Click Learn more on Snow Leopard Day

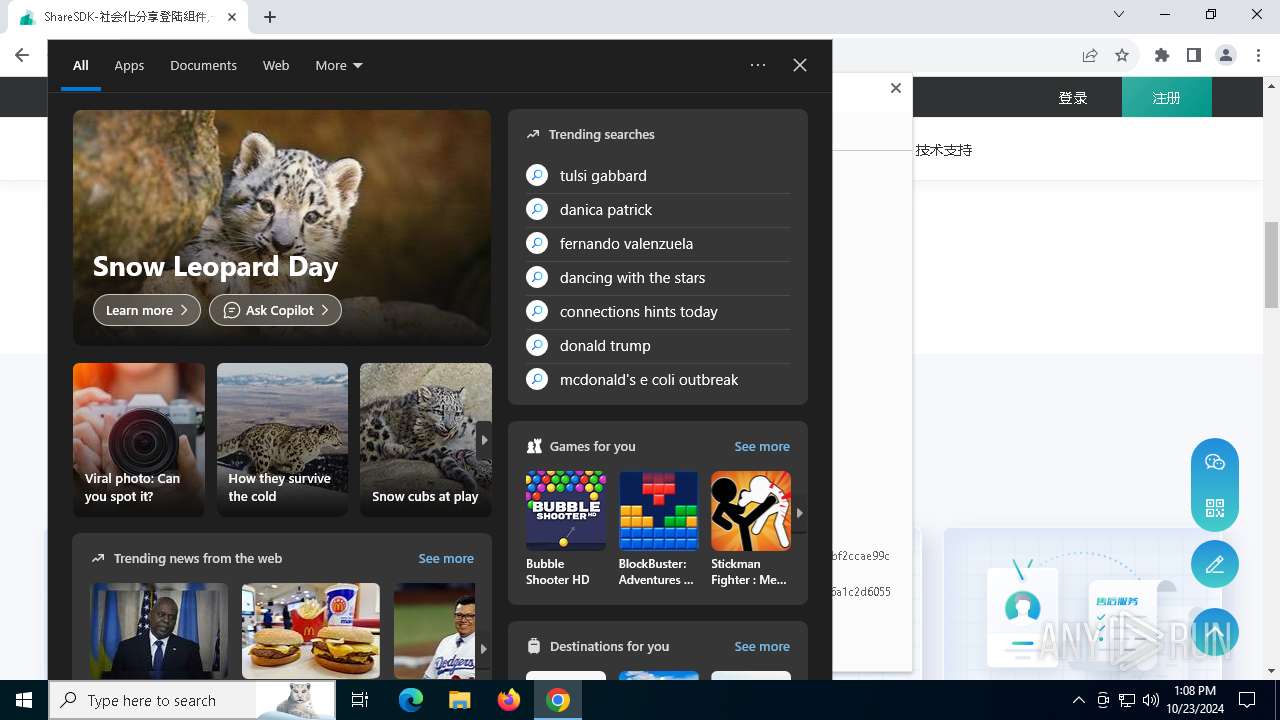tap(147, 310)
